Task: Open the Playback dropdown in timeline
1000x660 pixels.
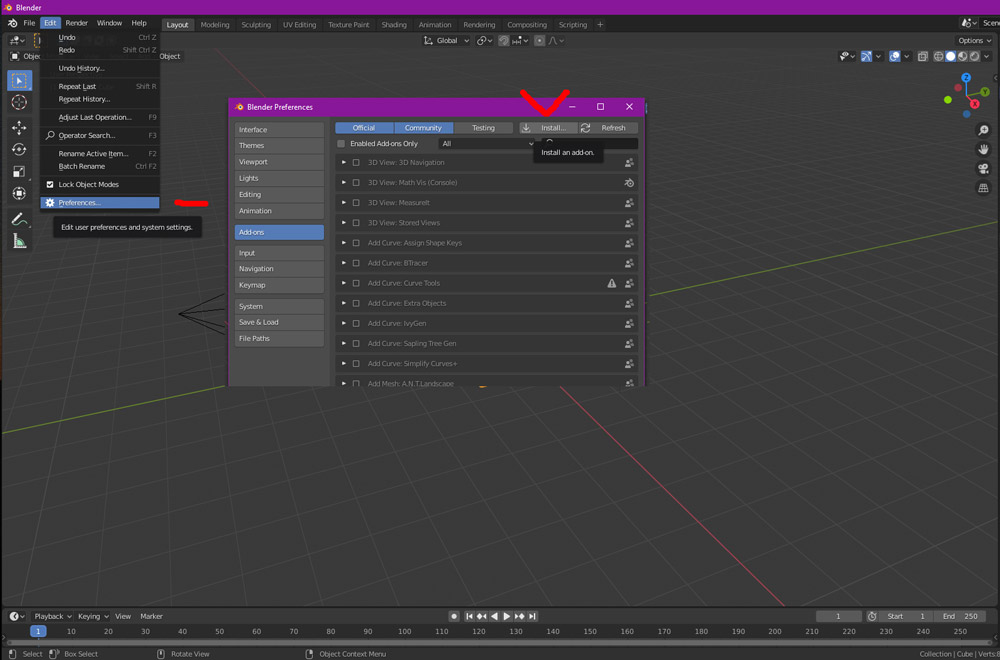Action: [x=52, y=616]
